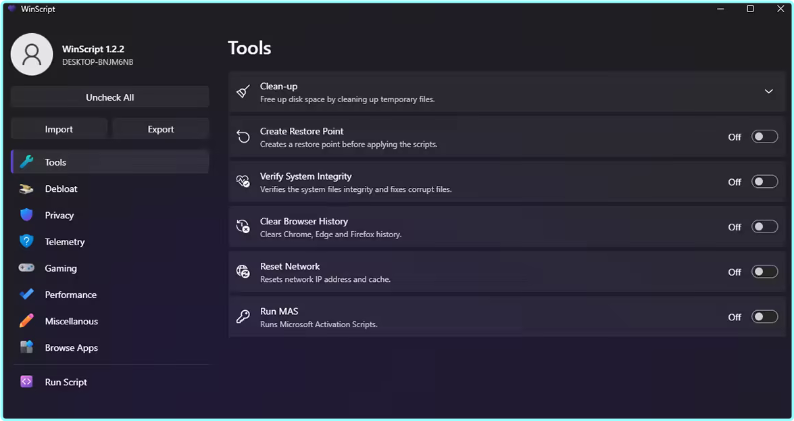Screen dimensions: 794x421
Task: Click the Performance checkmark icon
Action: 26,295
